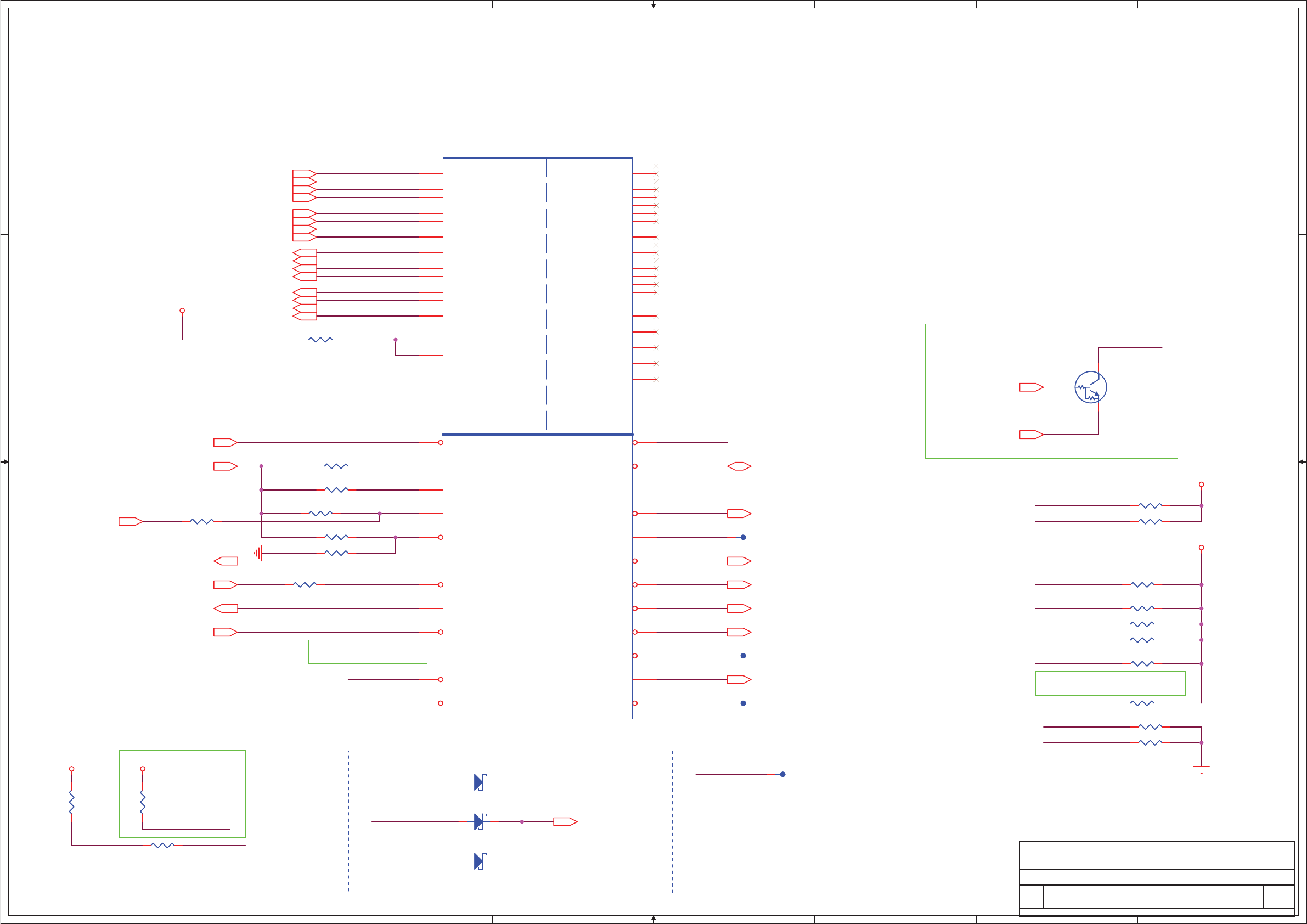1307x924 pixels.
Task: Click the ground symbol at bottom right
Action: [1201, 770]
